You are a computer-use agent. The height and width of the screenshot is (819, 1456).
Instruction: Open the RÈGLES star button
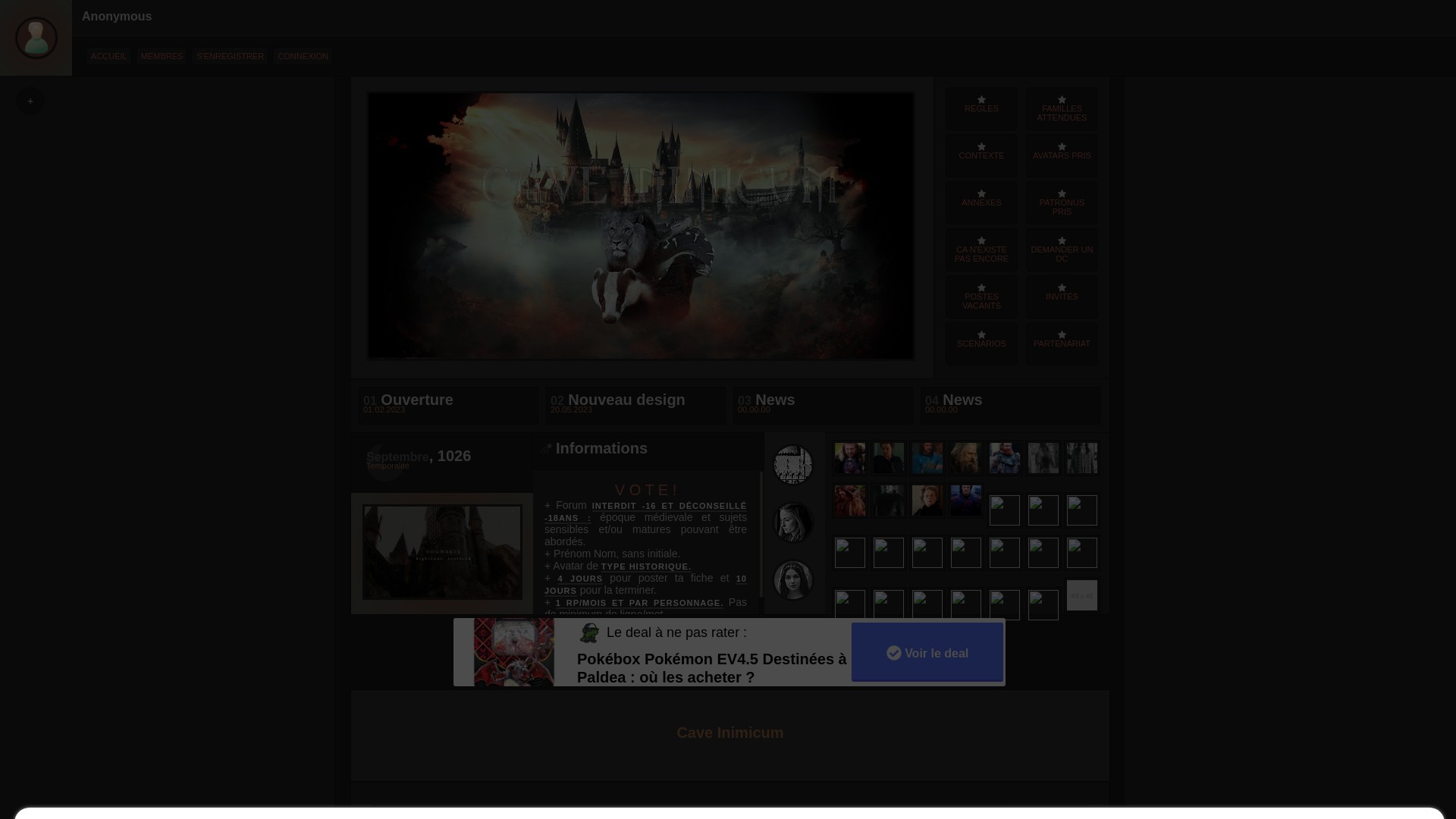981,108
